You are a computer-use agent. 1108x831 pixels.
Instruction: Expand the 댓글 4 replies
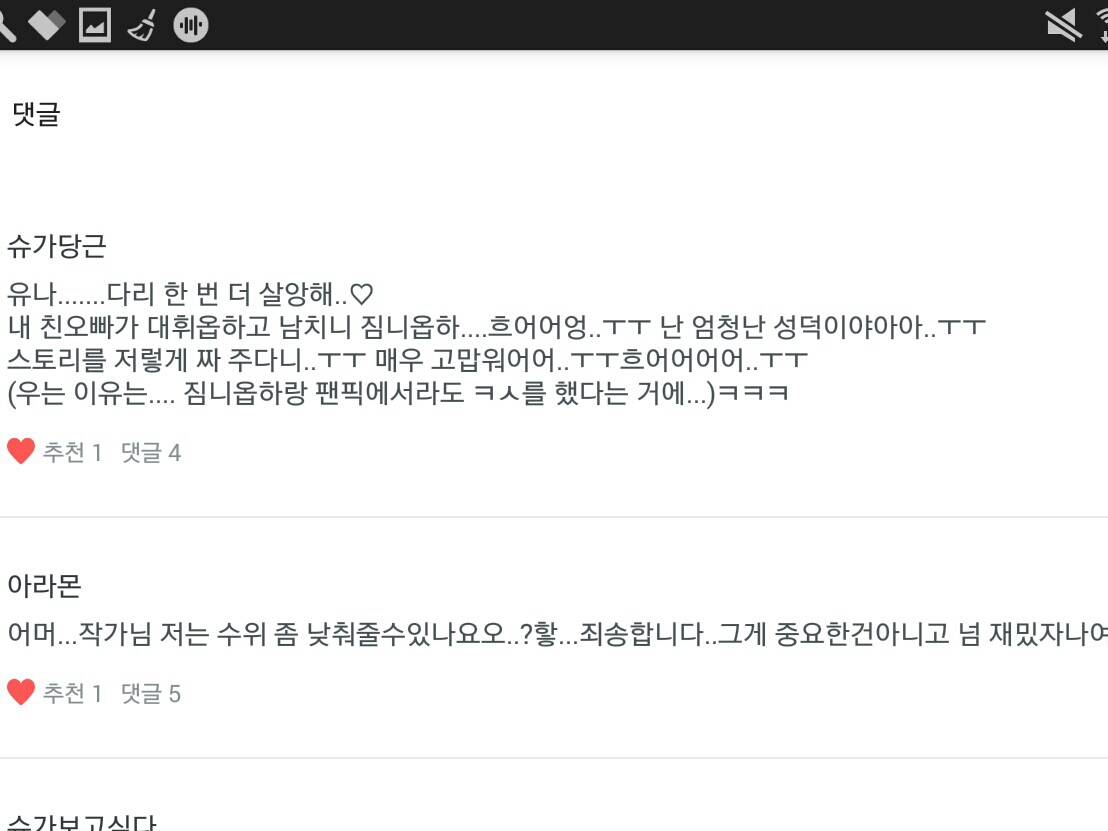click(151, 452)
